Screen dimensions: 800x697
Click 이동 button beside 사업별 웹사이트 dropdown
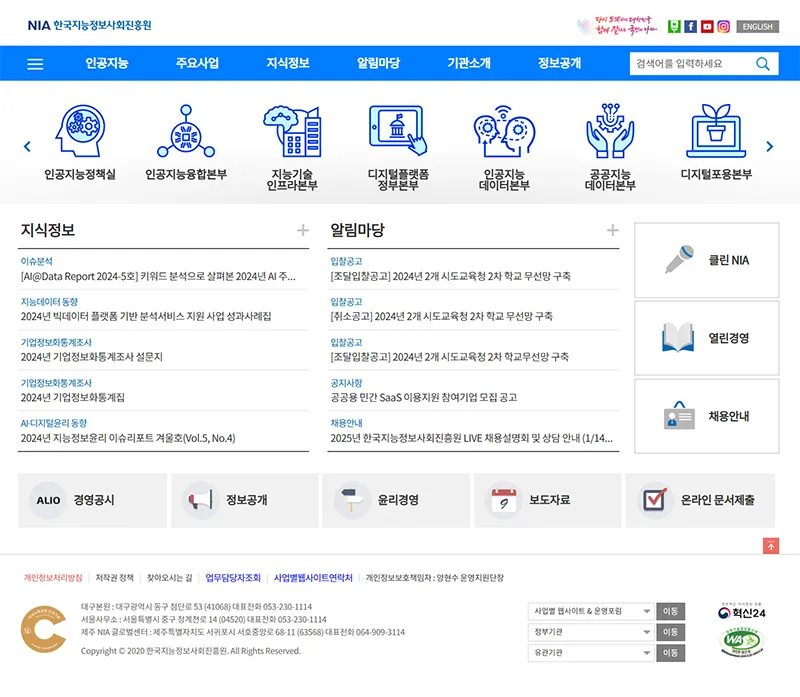[670, 611]
